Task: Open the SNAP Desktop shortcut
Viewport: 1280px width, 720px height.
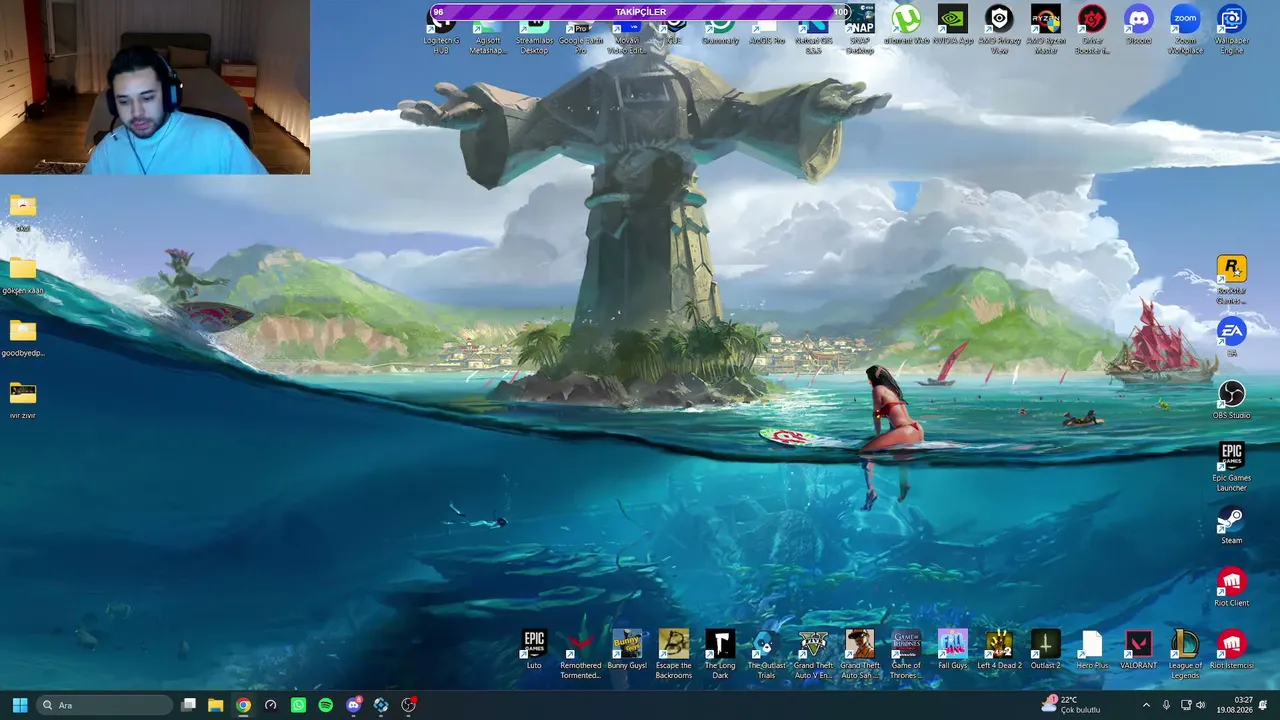Action: [860, 28]
